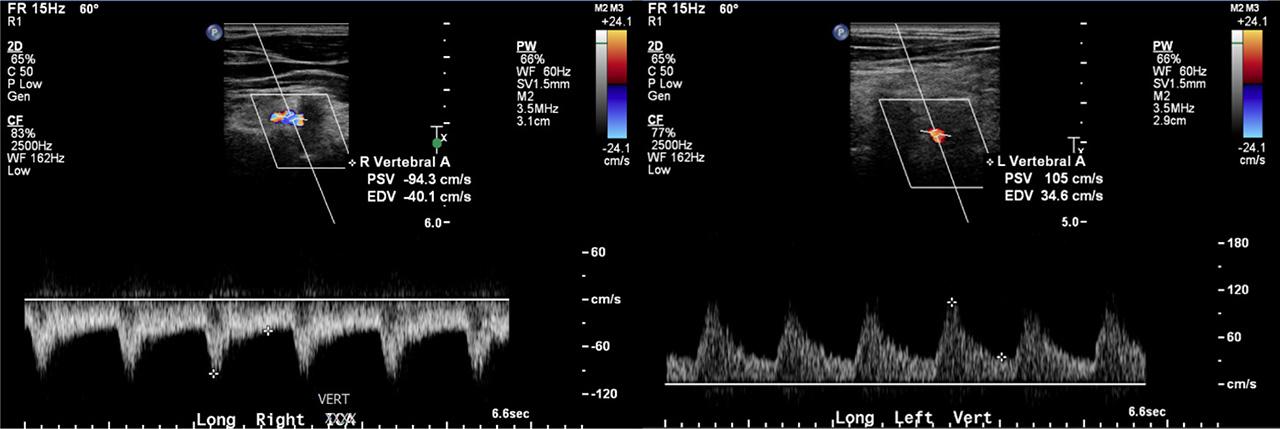Click the 'PW' heading in the left panel
Viewport: 1280px width, 429px height.
click(x=526, y=46)
